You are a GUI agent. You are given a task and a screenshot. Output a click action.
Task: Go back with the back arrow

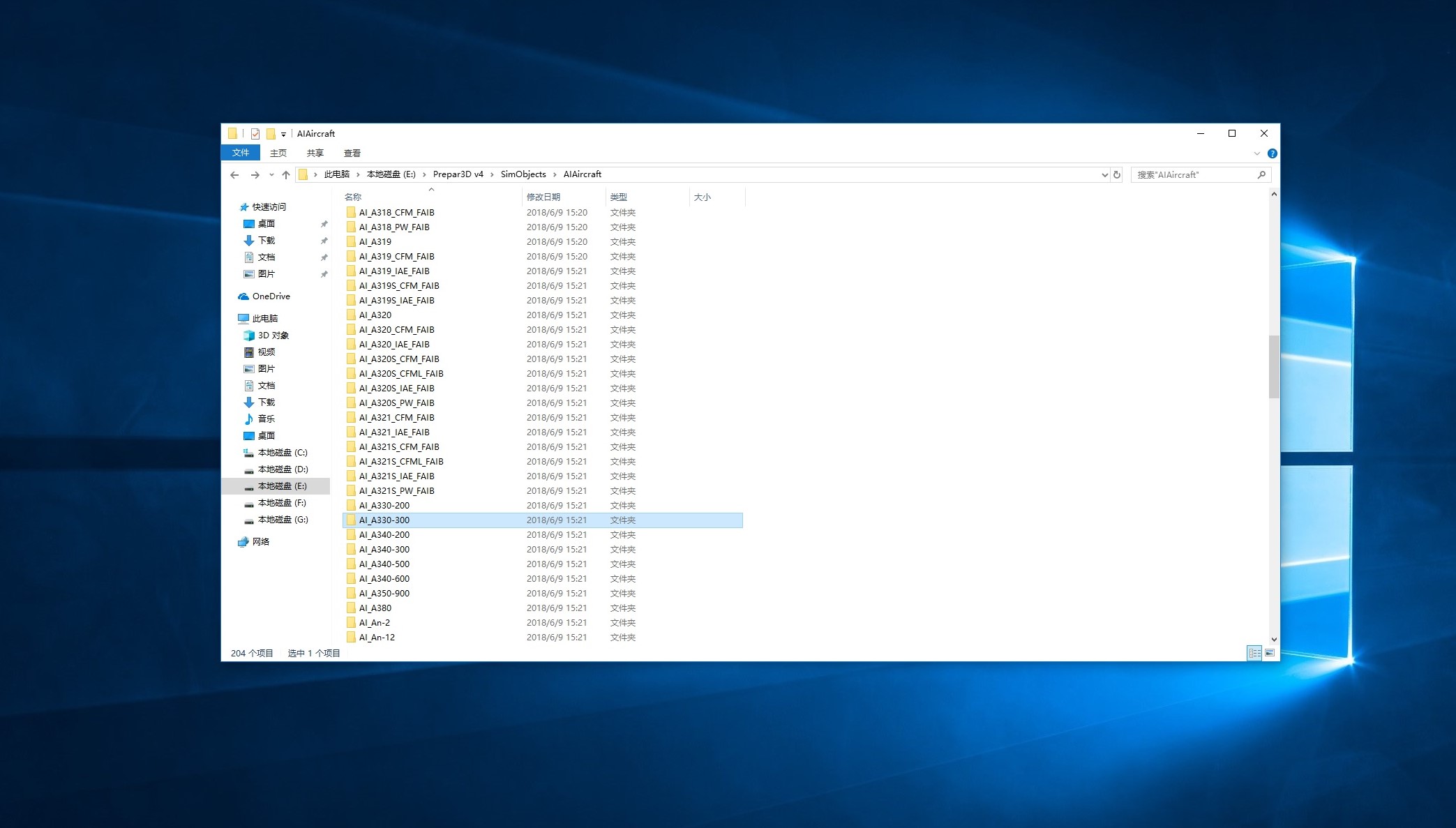[x=234, y=175]
